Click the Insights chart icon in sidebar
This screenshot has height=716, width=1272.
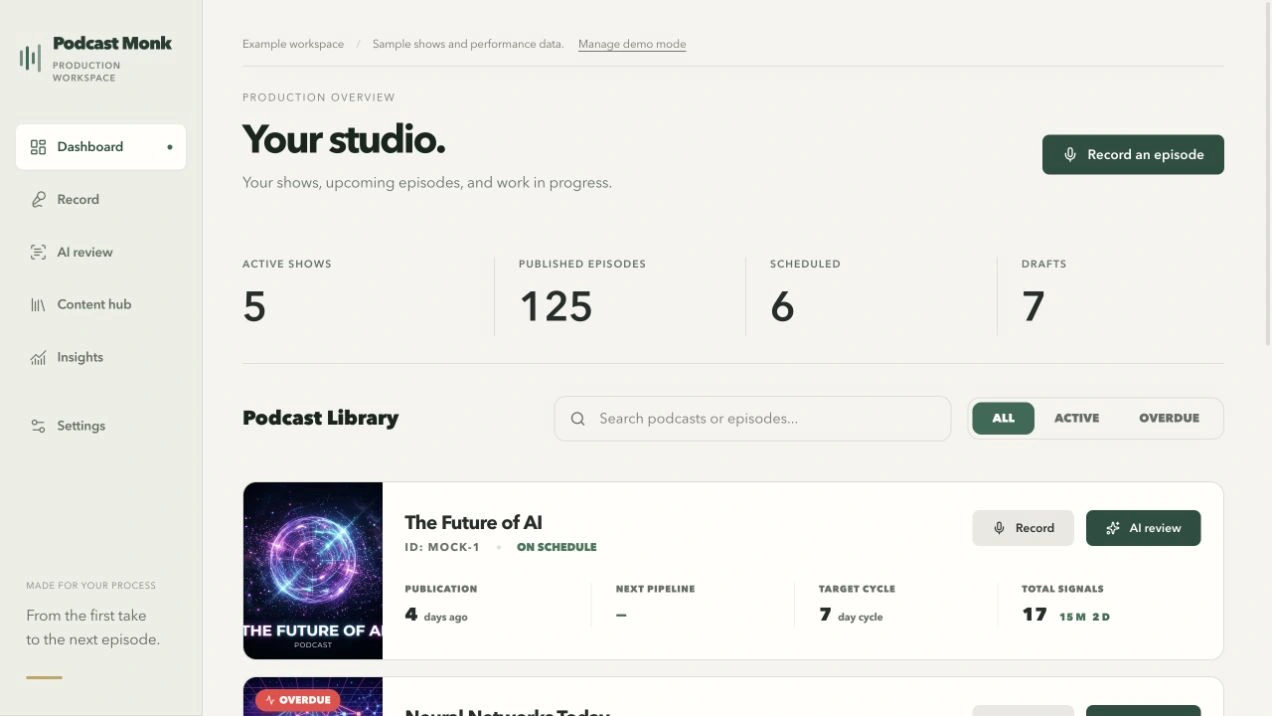pos(38,357)
